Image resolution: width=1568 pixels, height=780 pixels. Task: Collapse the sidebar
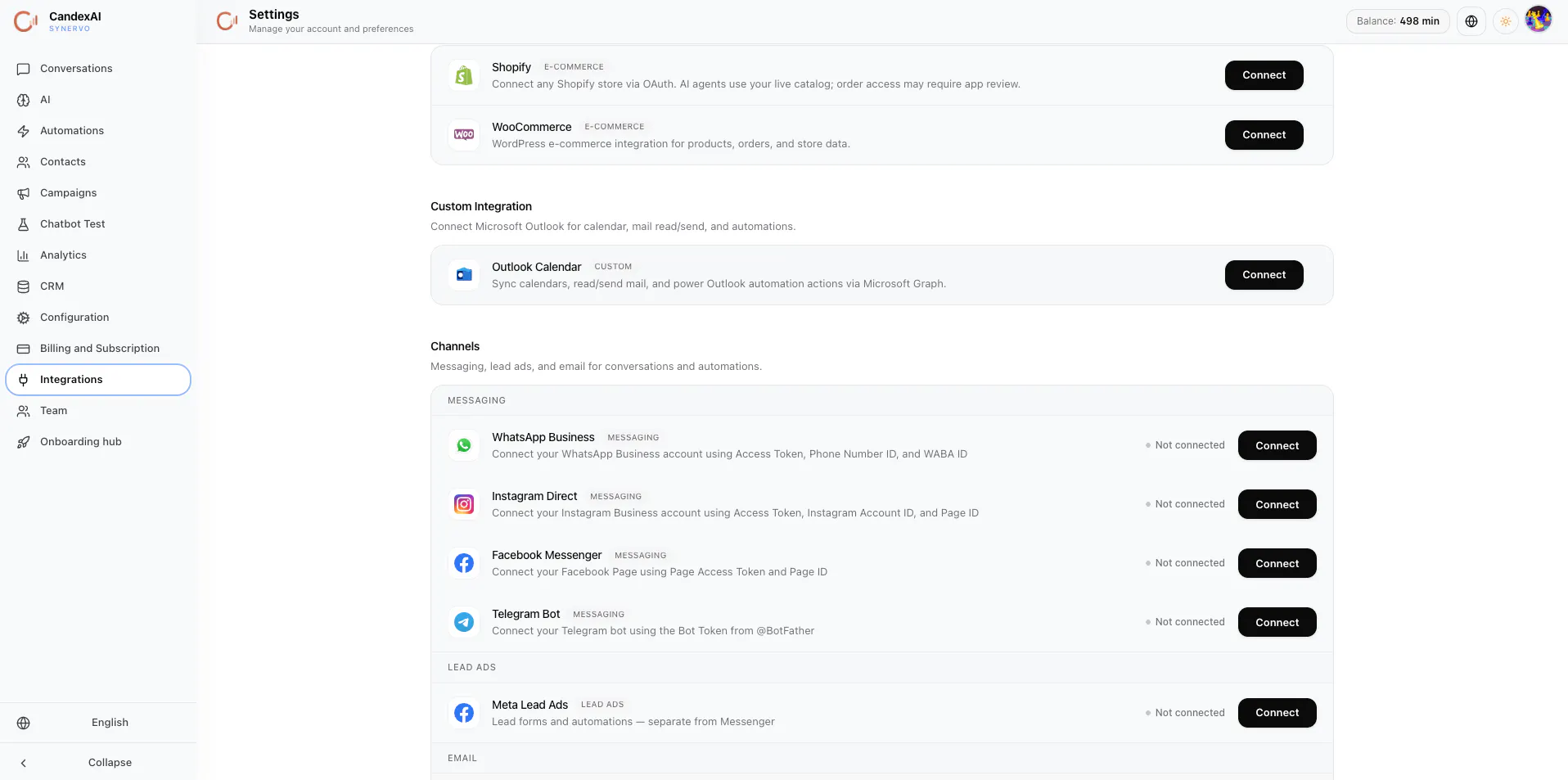[98, 763]
